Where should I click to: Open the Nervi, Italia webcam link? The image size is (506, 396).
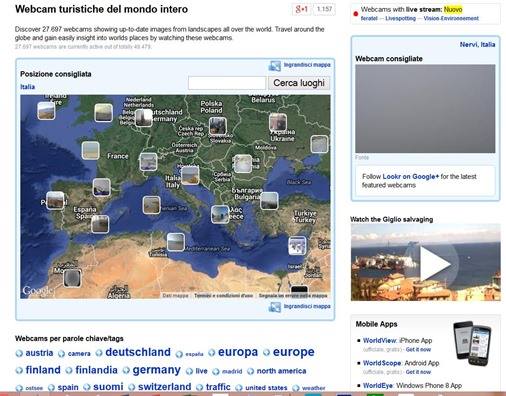(477, 44)
